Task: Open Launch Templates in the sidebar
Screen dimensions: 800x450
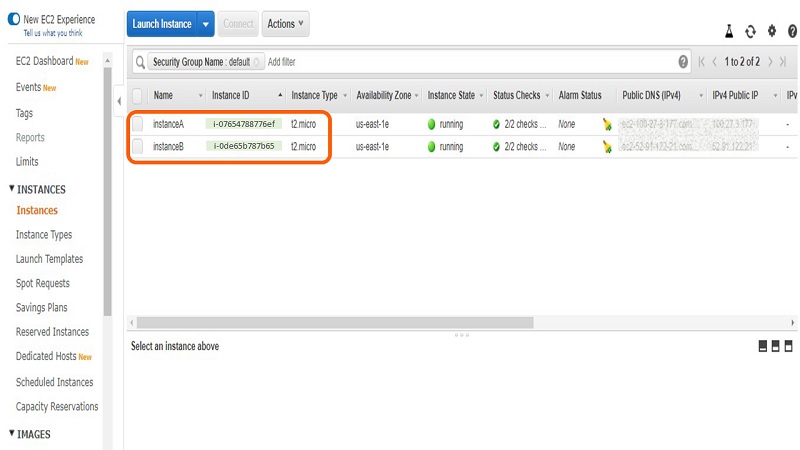Action: coord(49,259)
